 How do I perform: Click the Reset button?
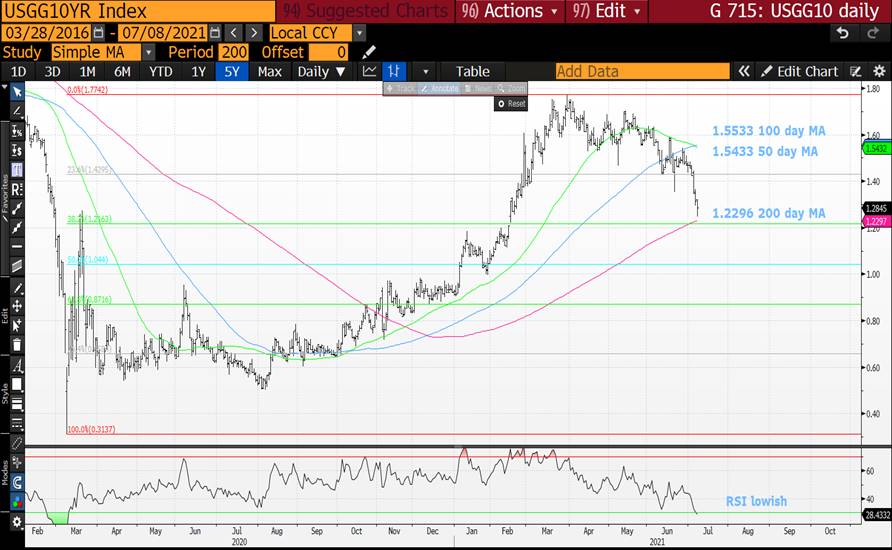click(511, 104)
